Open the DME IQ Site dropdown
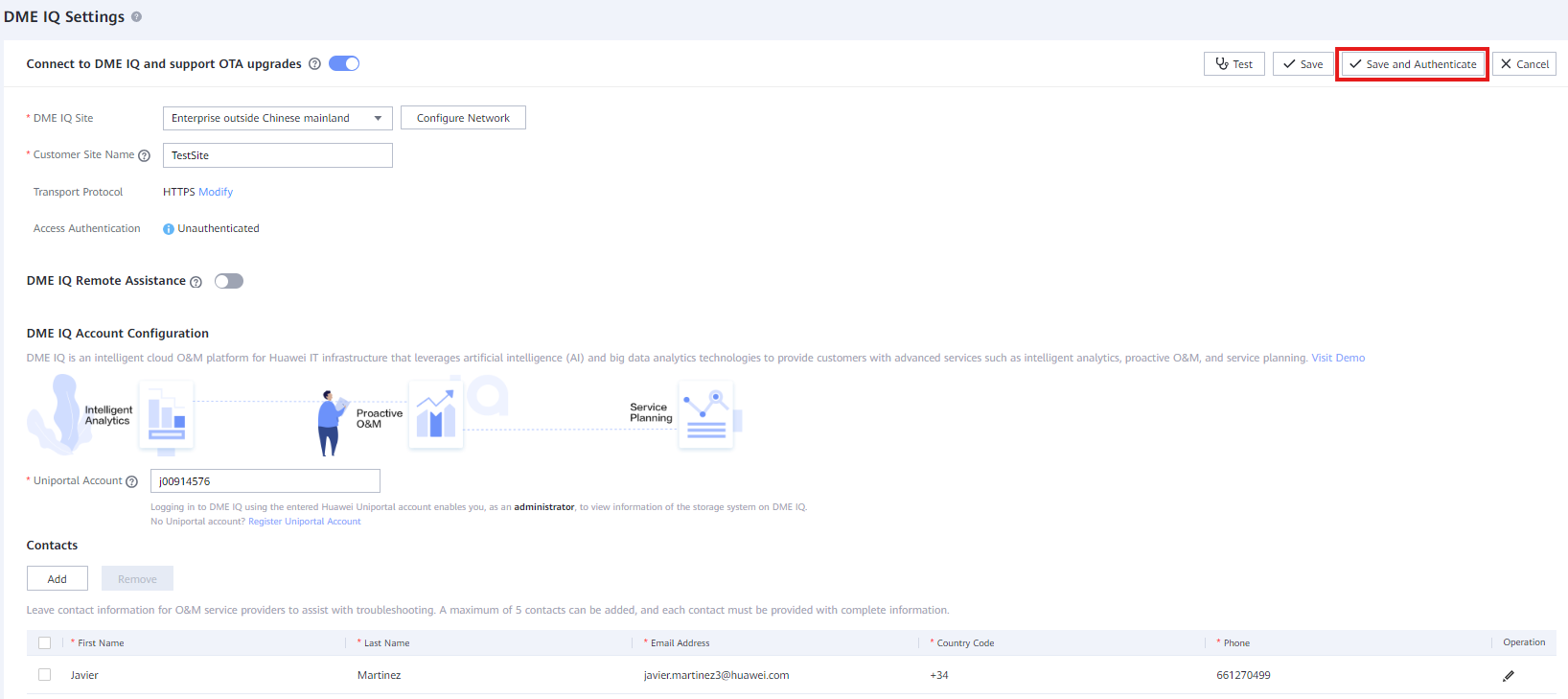The image size is (1568, 699). click(278, 118)
